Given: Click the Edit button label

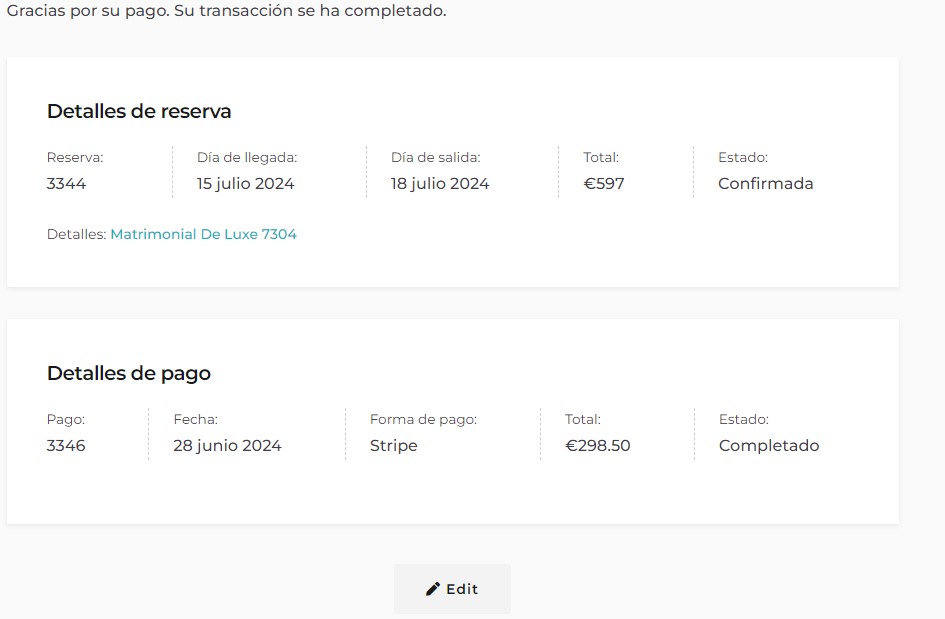Looking at the screenshot, I should pyautogui.click(x=462, y=589).
